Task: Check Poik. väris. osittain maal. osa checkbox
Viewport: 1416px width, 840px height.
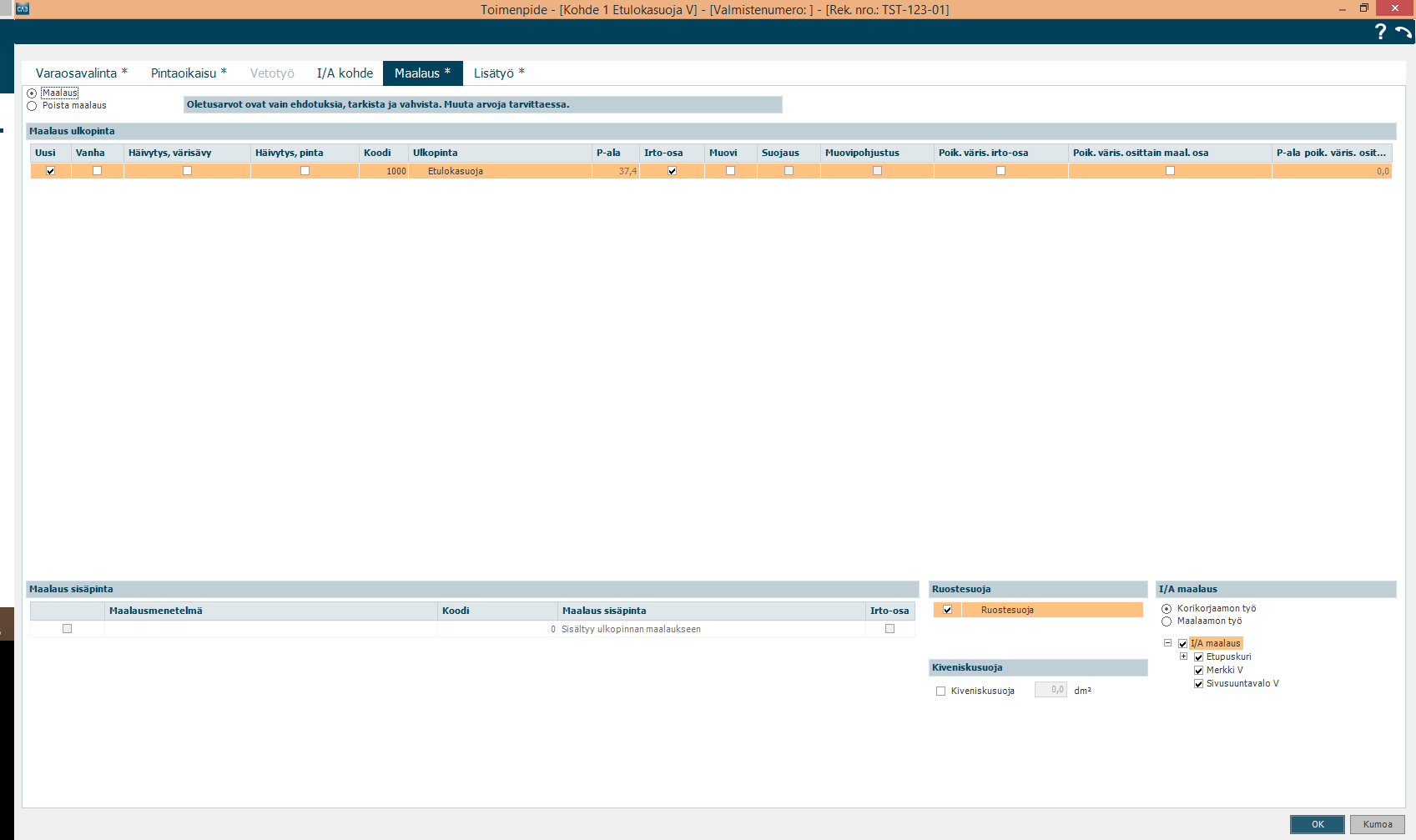Action: 1170,171
